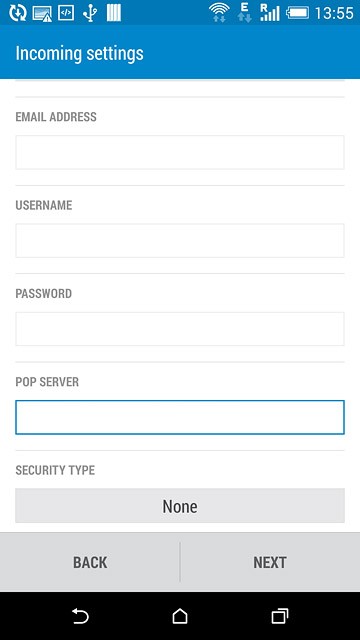Image resolution: width=360 pixels, height=640 pixels.
Task: Tap the screenshot warning notification icon
Action: point(42,13)
